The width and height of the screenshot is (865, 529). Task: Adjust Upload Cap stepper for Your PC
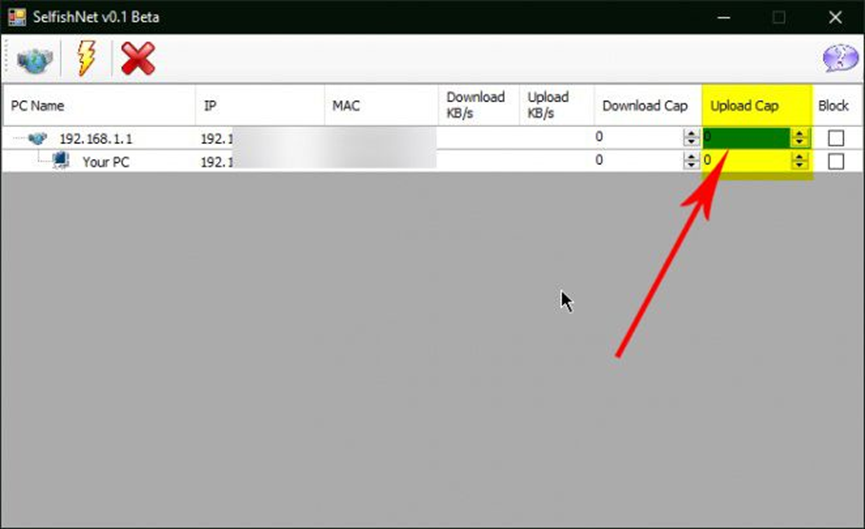799,161
